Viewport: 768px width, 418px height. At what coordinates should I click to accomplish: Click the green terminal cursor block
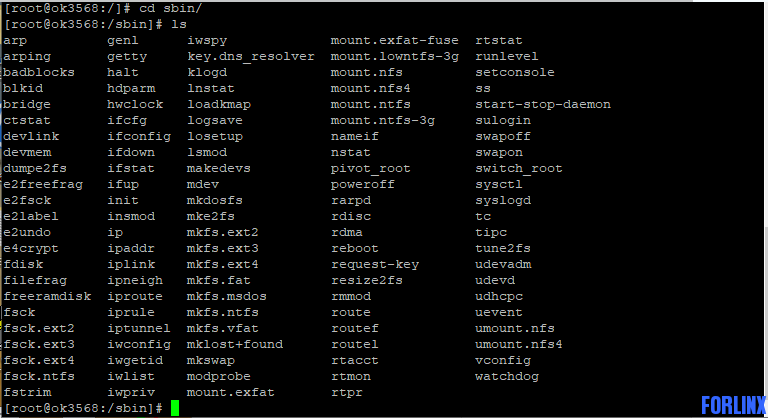175,408
